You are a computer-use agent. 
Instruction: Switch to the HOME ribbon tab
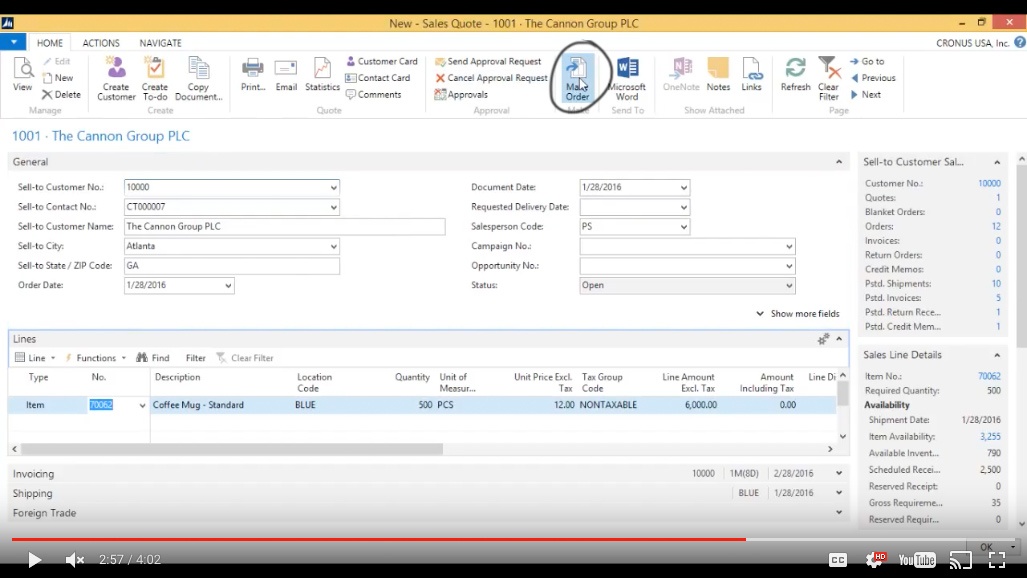pyautogui.click(x=50, y=43)
